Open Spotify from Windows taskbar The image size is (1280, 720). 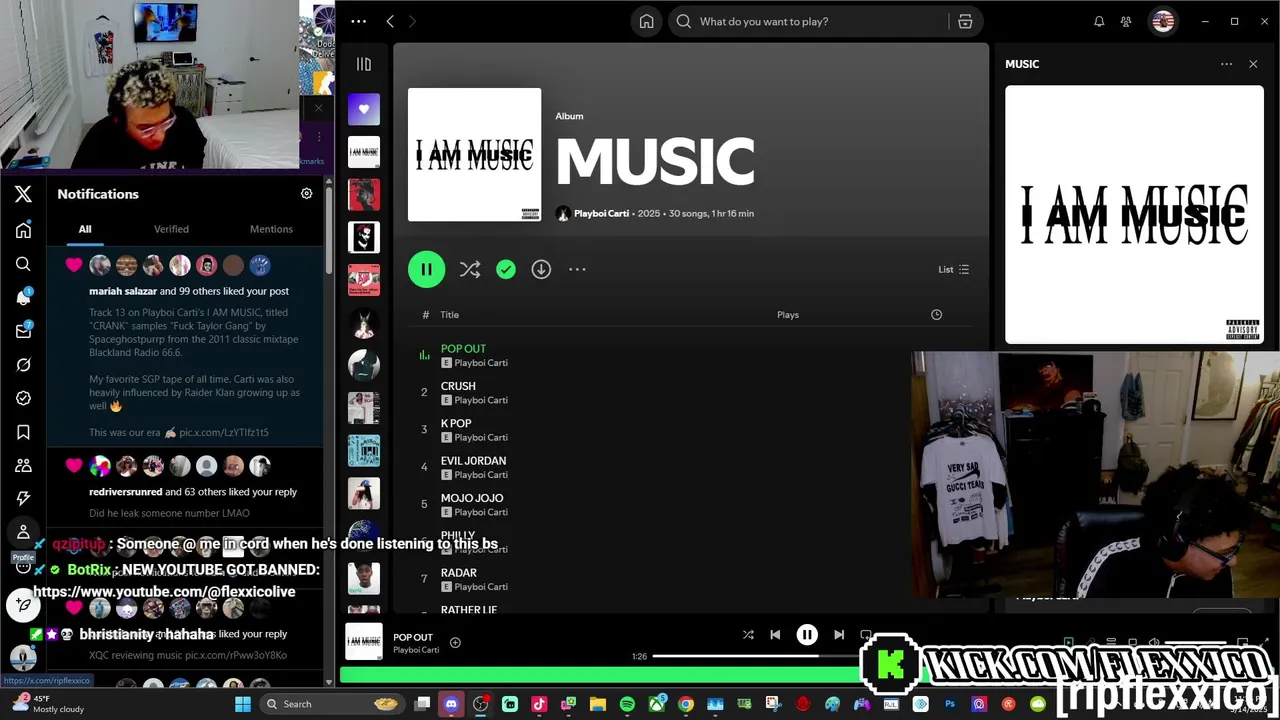(627, 704)
